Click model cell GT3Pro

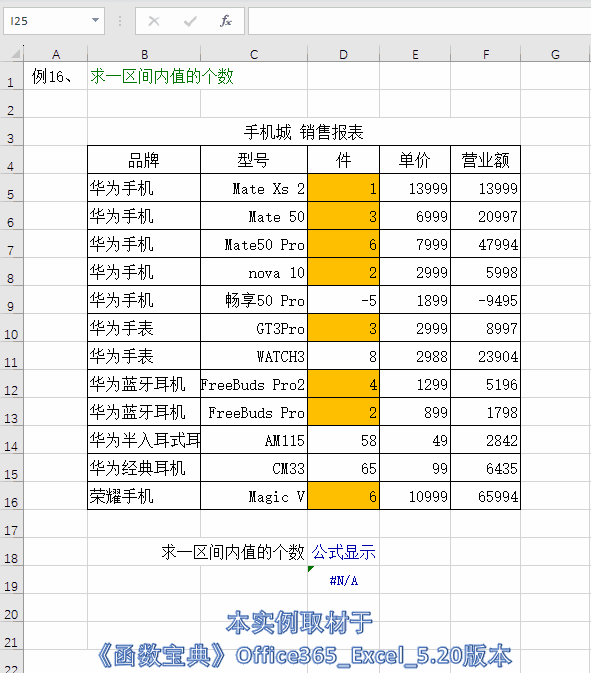[254, 328]
